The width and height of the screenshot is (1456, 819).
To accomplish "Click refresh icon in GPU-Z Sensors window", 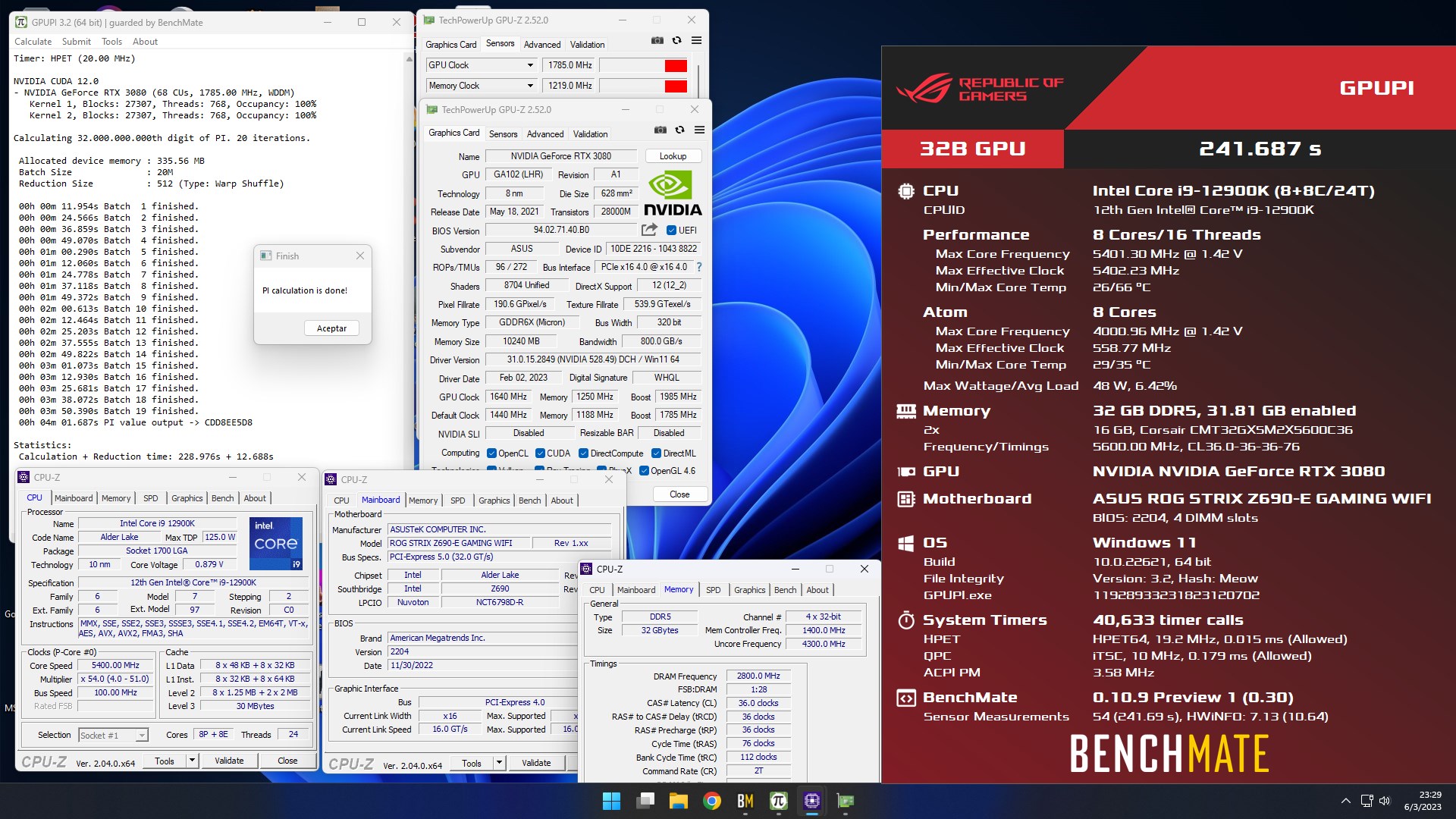I will pyautogui.click(x=676, y=41).
